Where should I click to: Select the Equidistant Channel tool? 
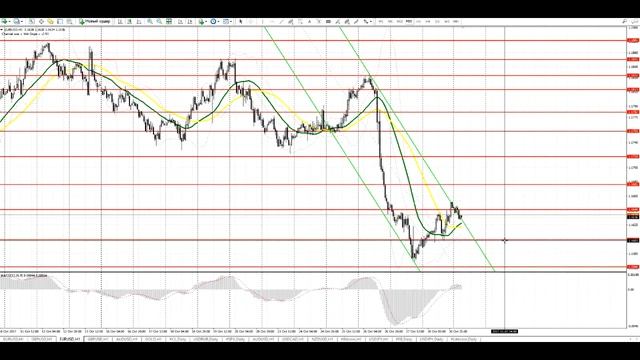[x=291, y=21]
